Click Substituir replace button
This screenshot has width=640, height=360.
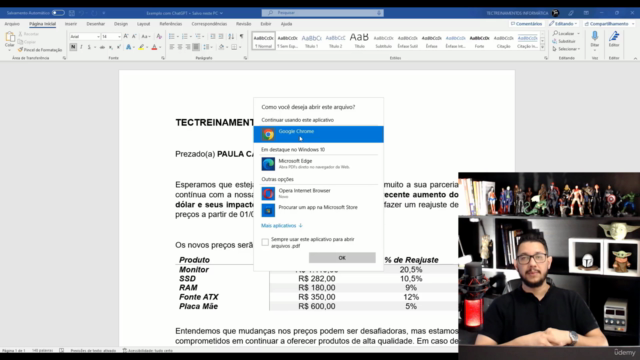[564, 41]
